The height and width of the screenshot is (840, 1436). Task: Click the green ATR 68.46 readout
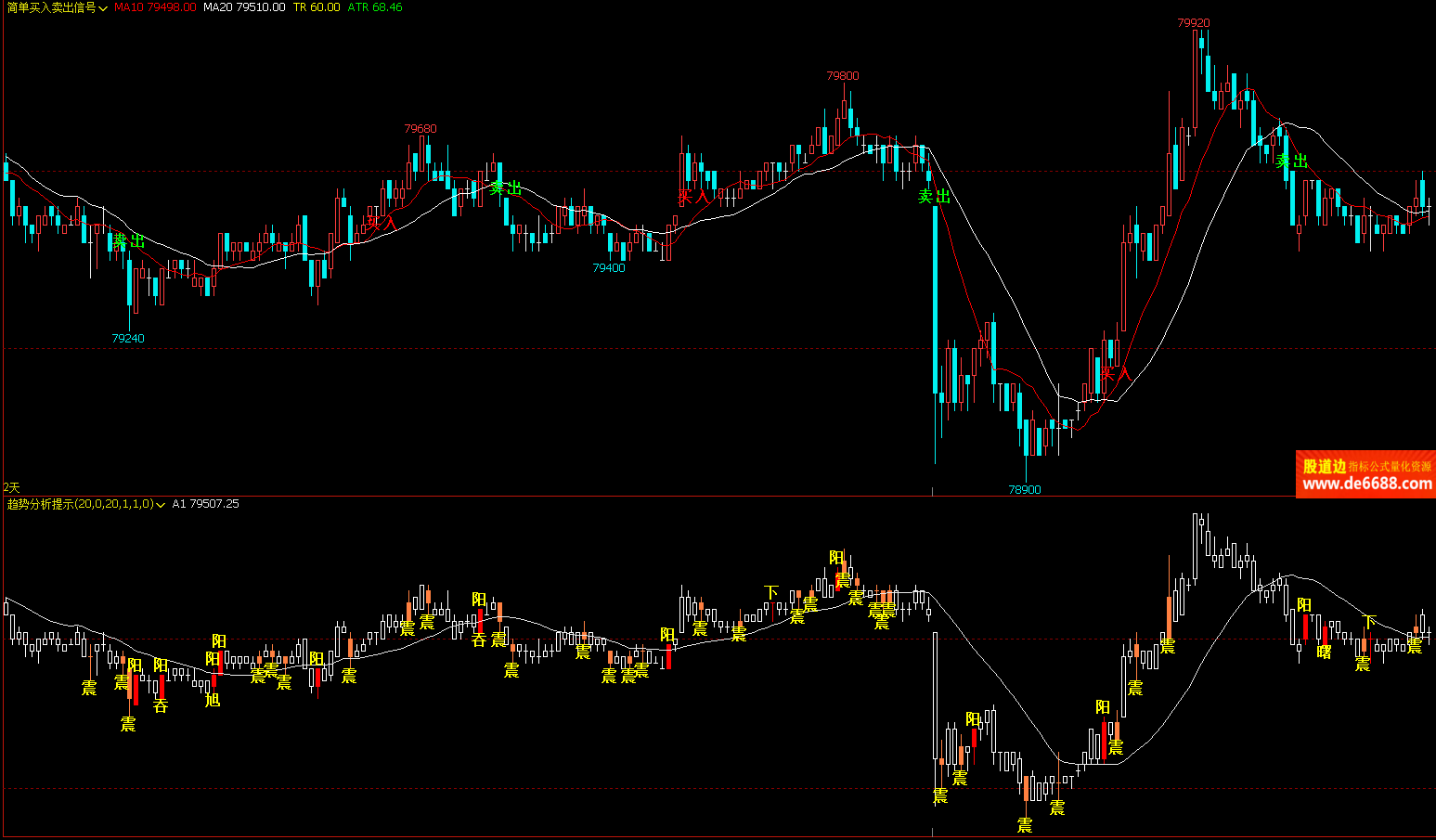click(x=375, y=7)
